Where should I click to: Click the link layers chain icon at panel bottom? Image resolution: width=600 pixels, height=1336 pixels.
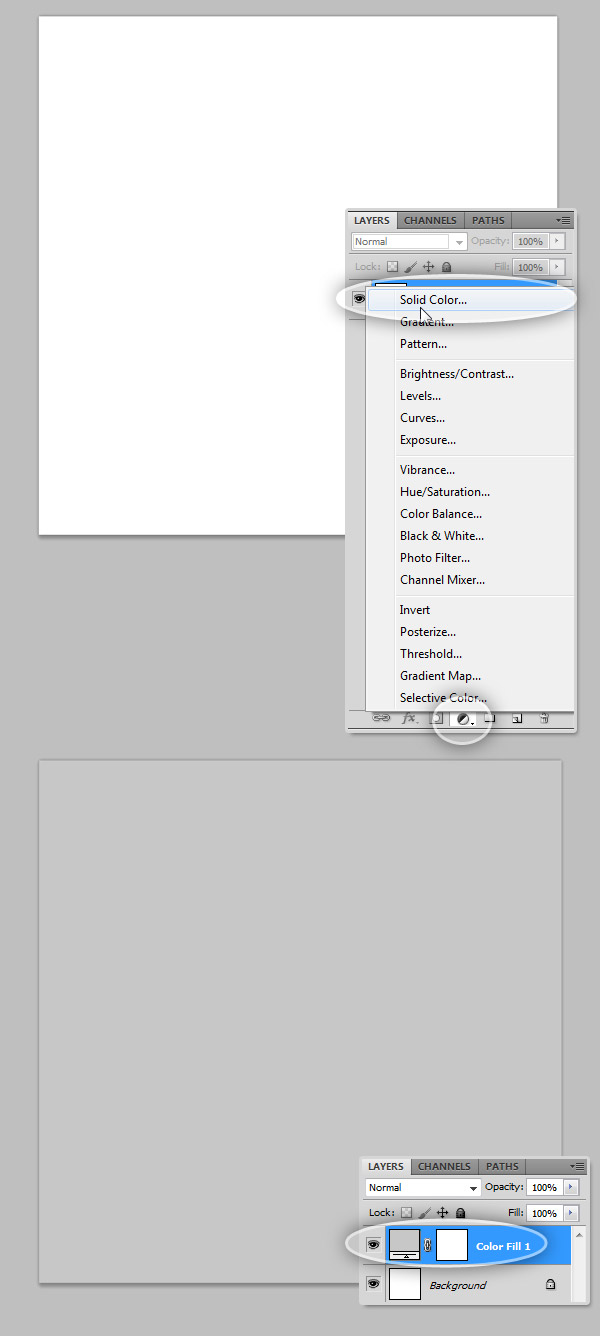click(x=381, y=718)
